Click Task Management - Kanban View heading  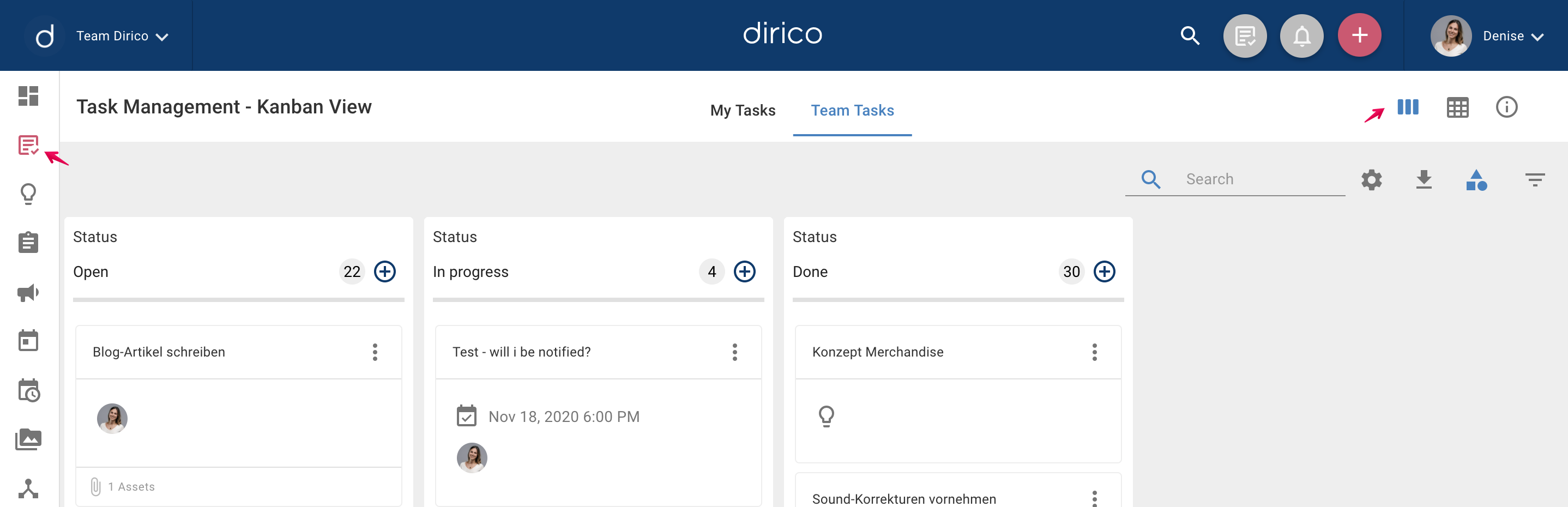[x=224, y=107]
